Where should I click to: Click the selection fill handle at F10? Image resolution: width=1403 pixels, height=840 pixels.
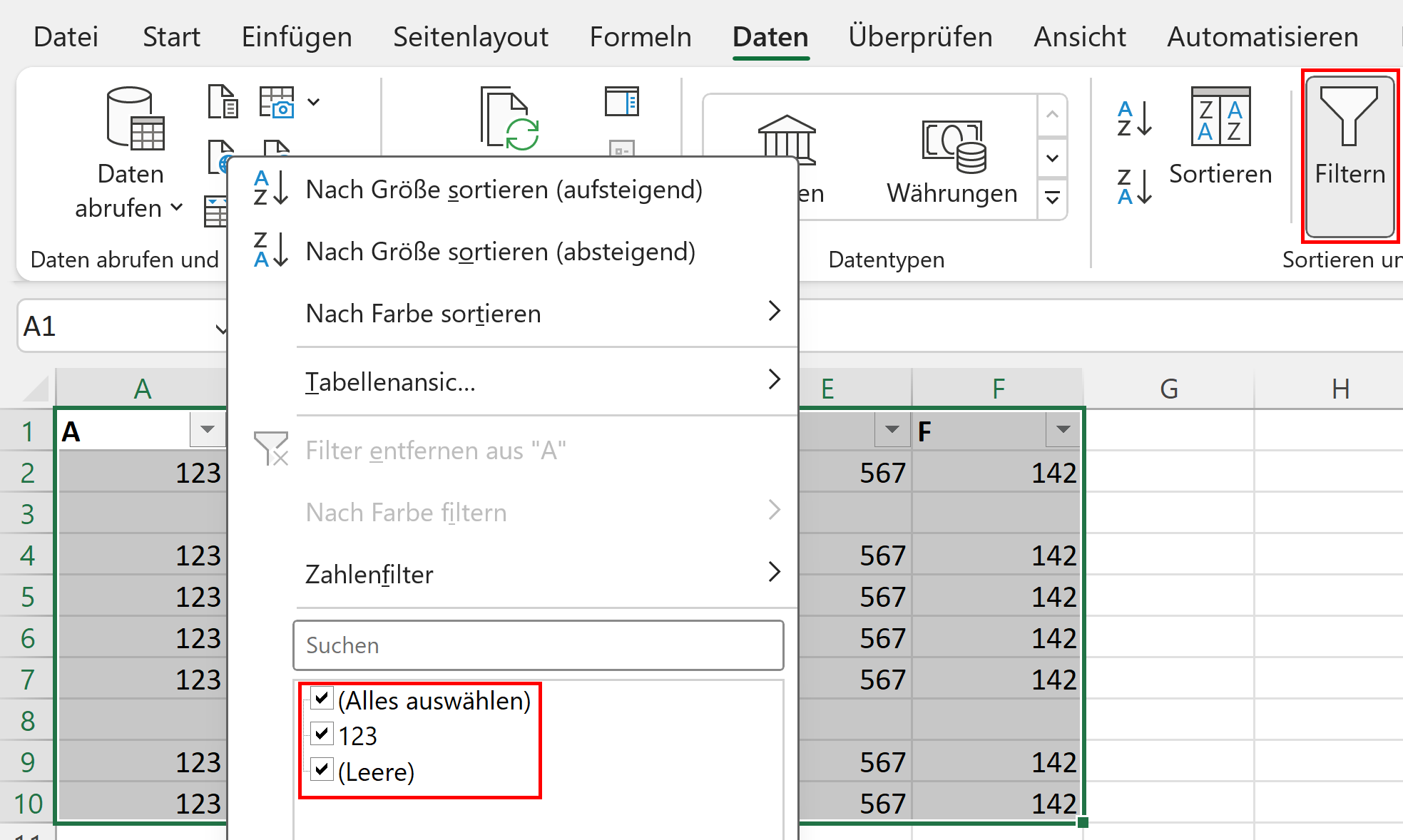pyautogui.click(x=1083, y=822)
